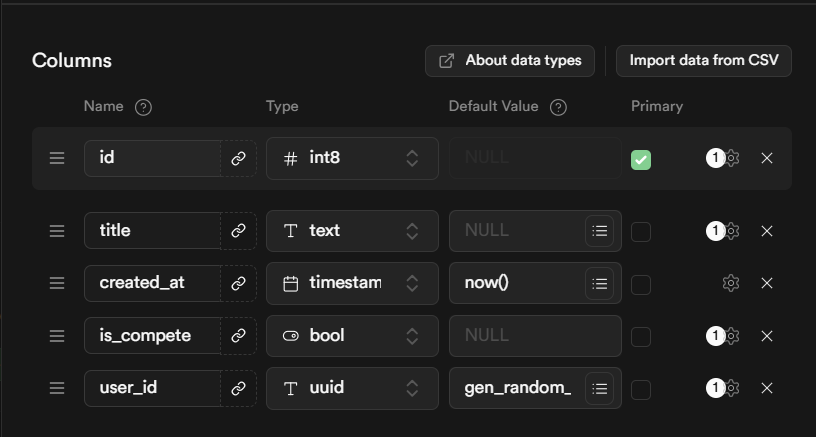Open the gear settings for created_at column

pyautogui.click(x=731, y=283)
